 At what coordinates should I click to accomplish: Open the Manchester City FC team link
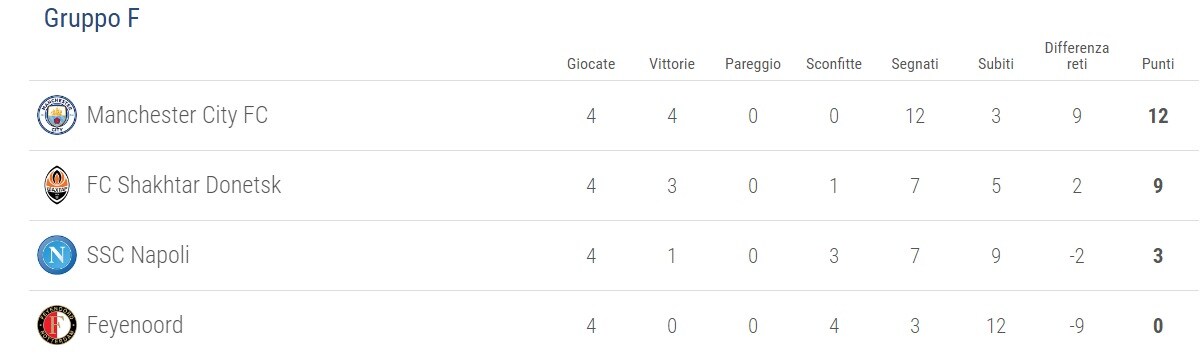(x=177, y=115)
